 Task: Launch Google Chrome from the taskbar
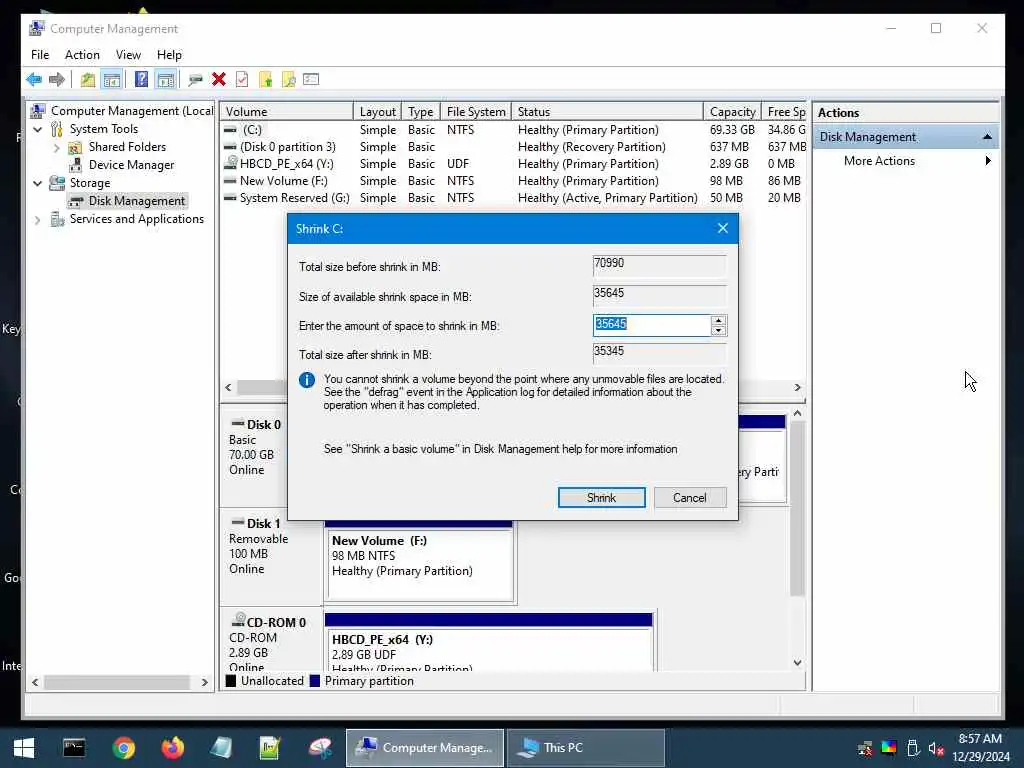(123, 748)
